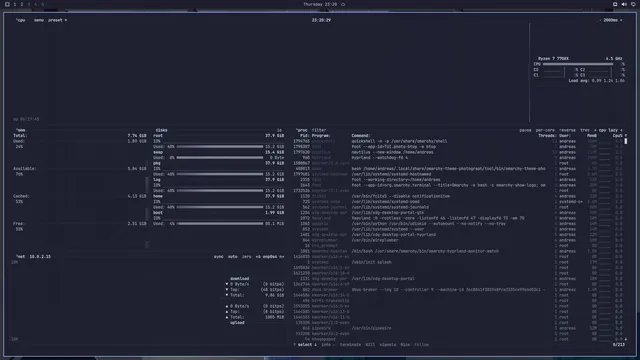Image resolution: width=640 pixels, height=360 pixels.
Task: Select the Xwayland process row
Action: click(458, 218)
